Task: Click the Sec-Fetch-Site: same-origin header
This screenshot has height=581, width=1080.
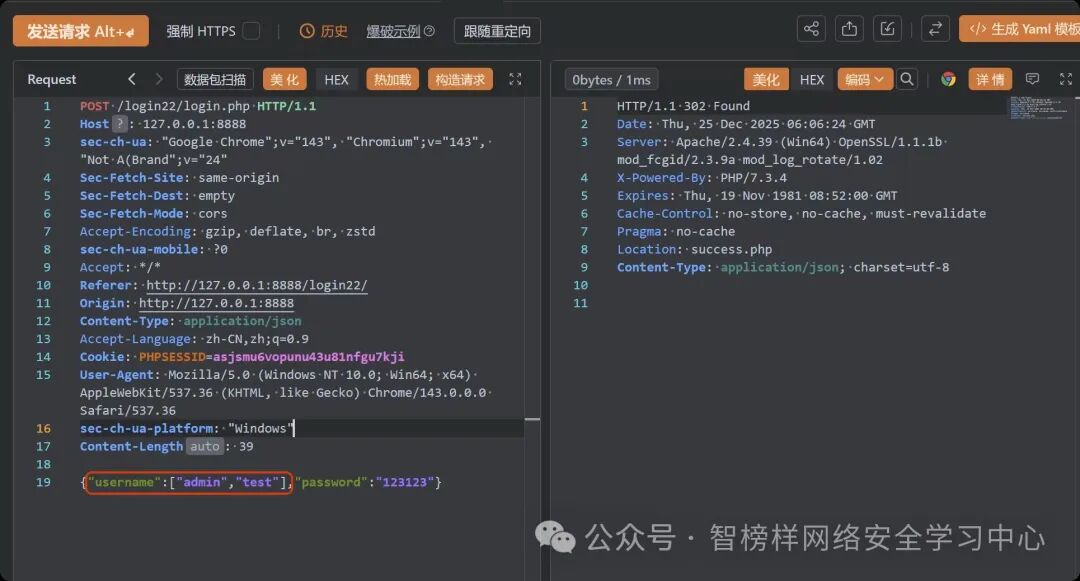Action: 179,178
